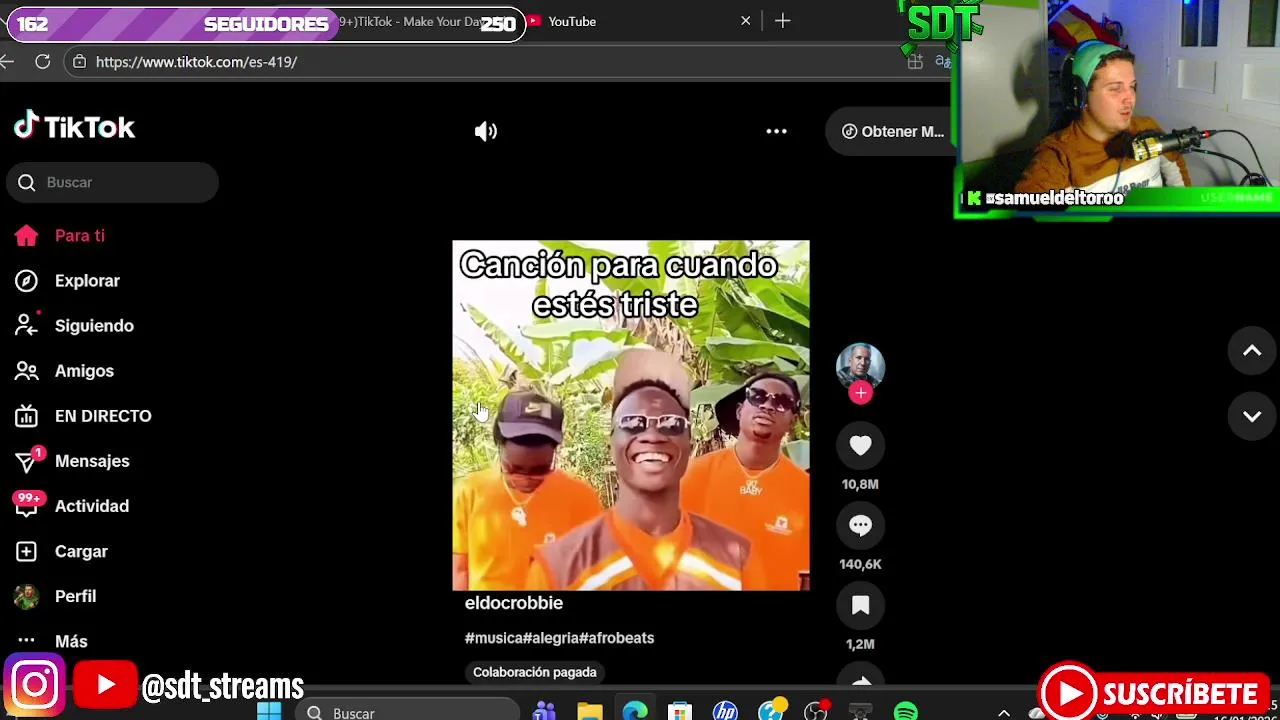Open Microsoft Store from the taskbar
This screenshot has height=720, width=1280.
point(680,712)
